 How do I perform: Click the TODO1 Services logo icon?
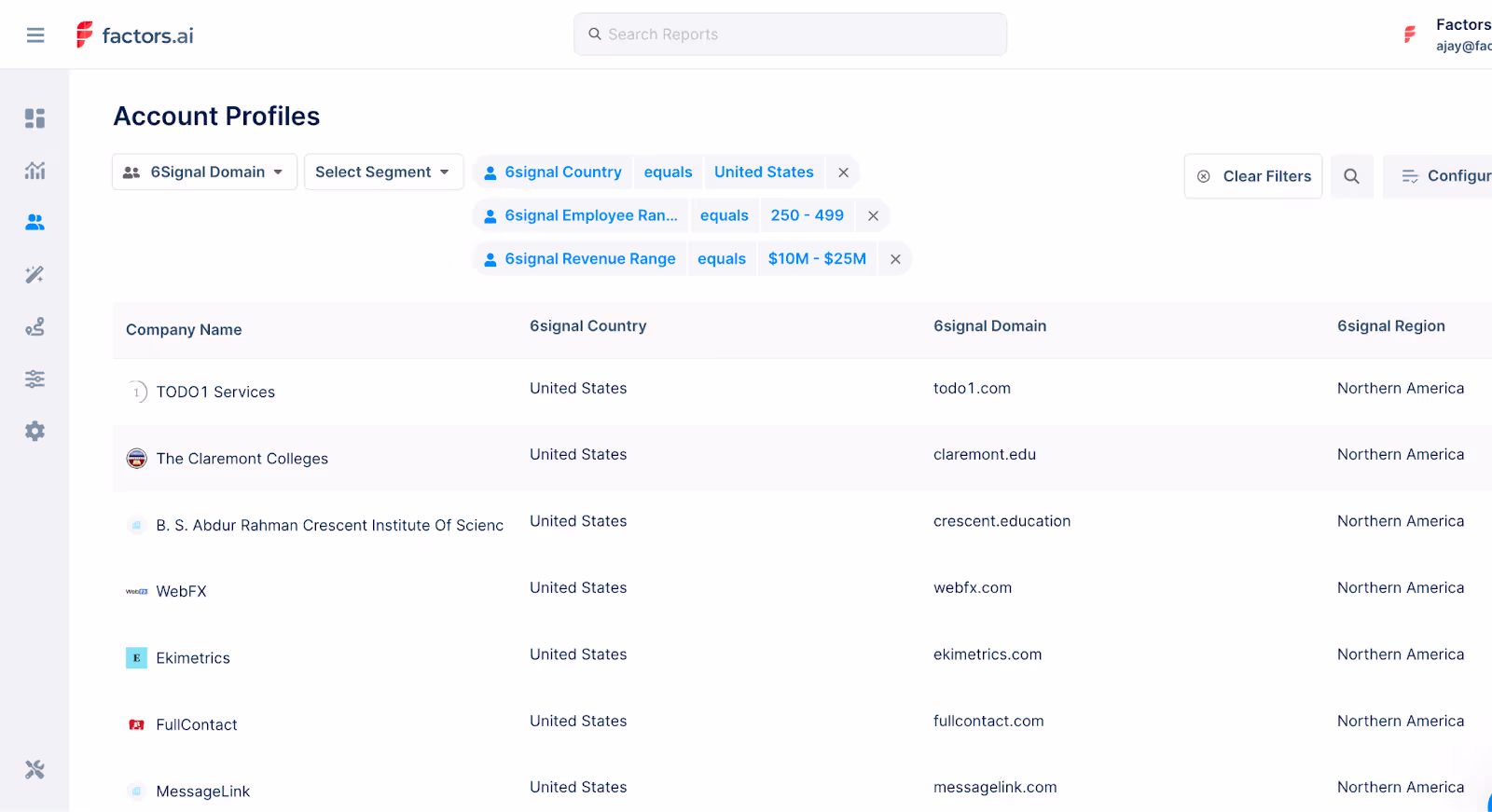137,392
